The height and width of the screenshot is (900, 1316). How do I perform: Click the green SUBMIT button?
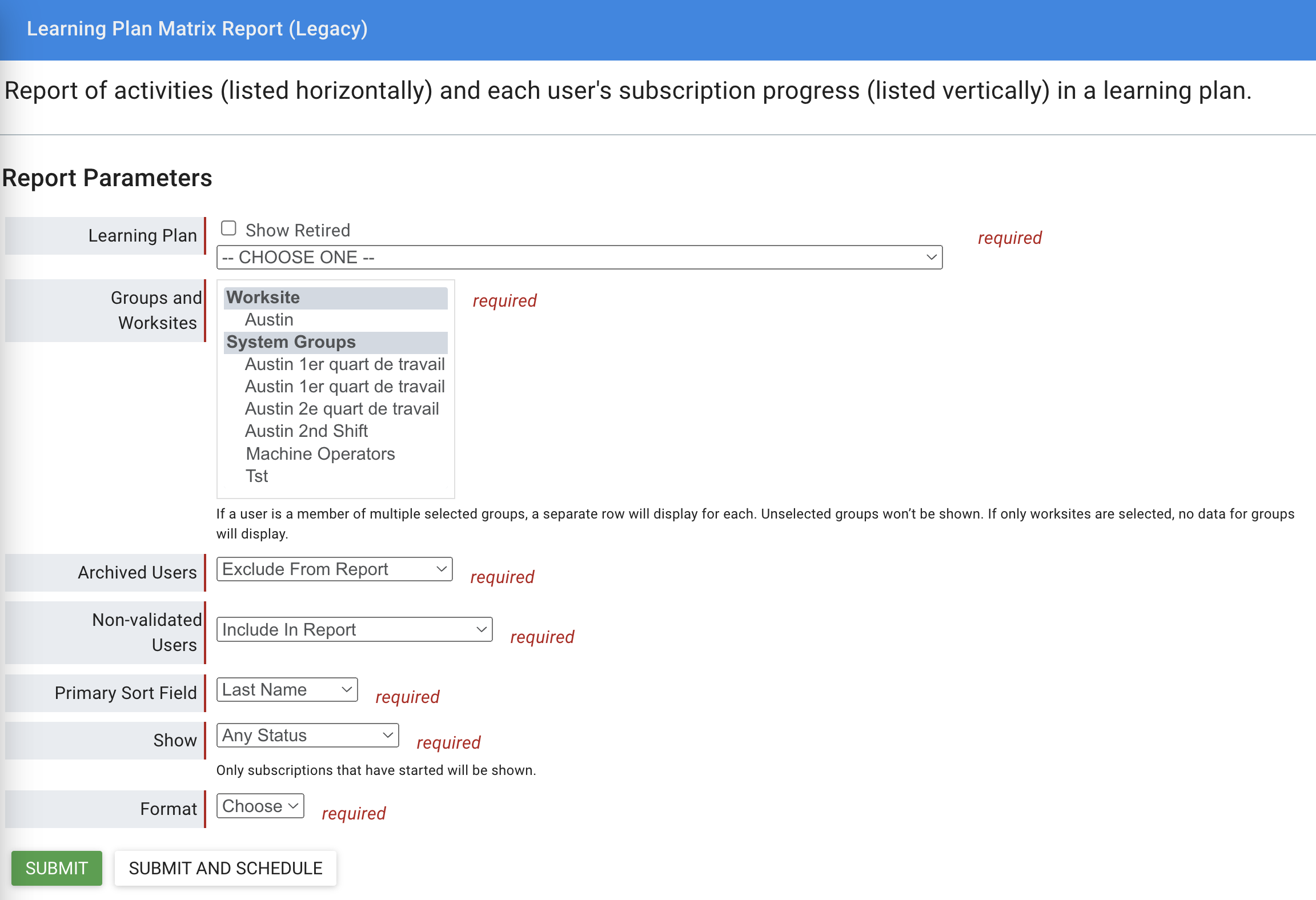[57, 868]
